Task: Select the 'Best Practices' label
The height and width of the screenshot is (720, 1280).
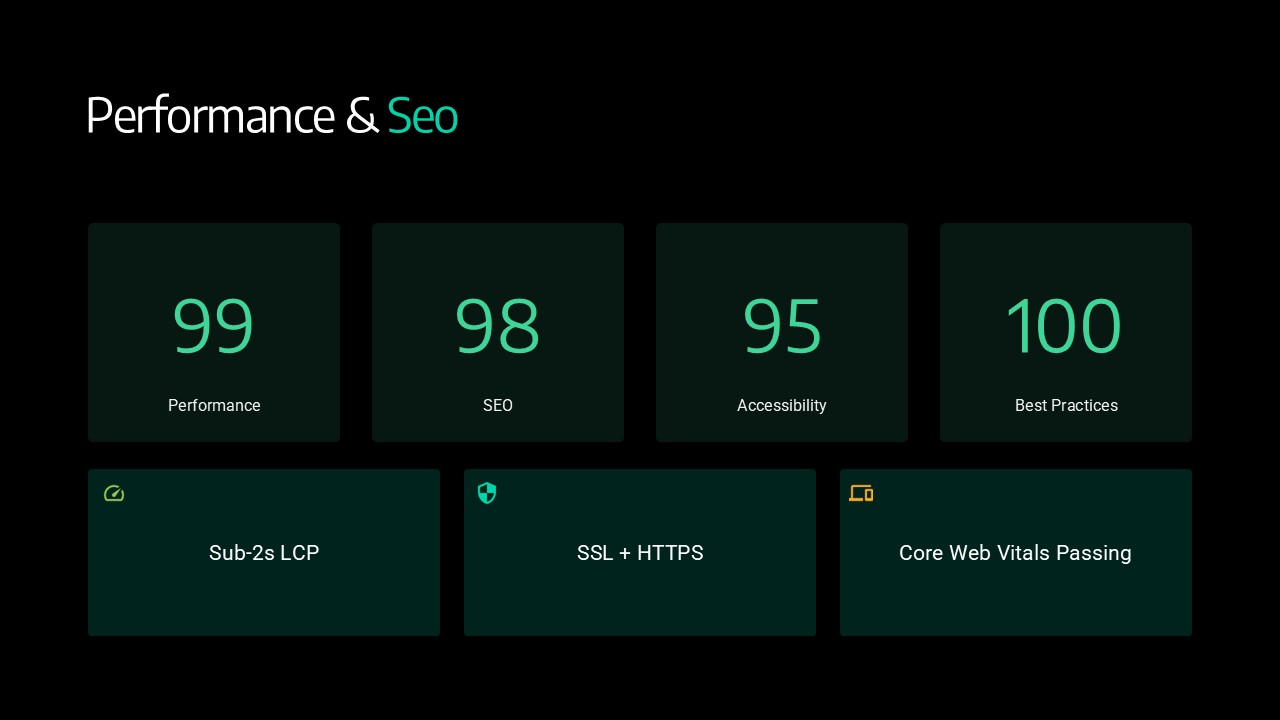Action: pyautogui.click(x=1066, y=405)
